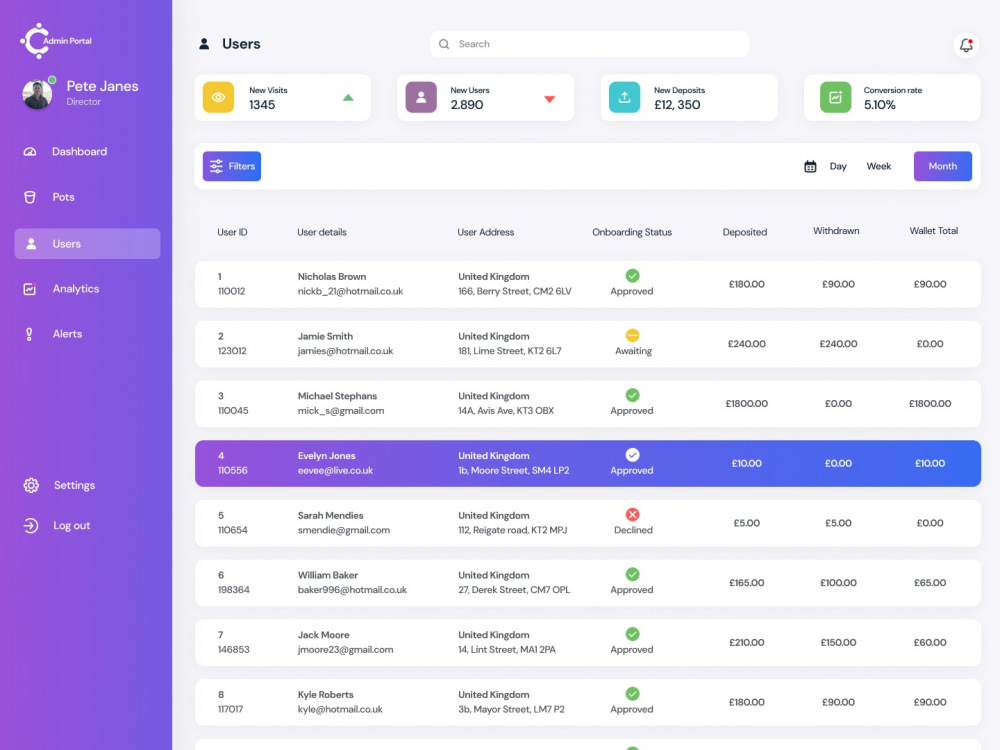
Task: Click the red down arrow on New Users
Action: [x=549, y=99]
